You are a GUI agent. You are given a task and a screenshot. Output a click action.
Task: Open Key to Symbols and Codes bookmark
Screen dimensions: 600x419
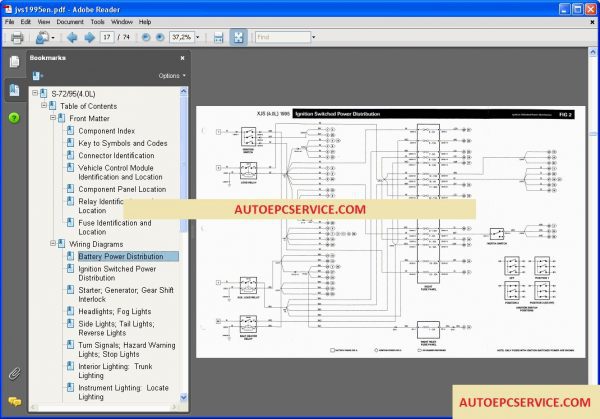[123, 143]
